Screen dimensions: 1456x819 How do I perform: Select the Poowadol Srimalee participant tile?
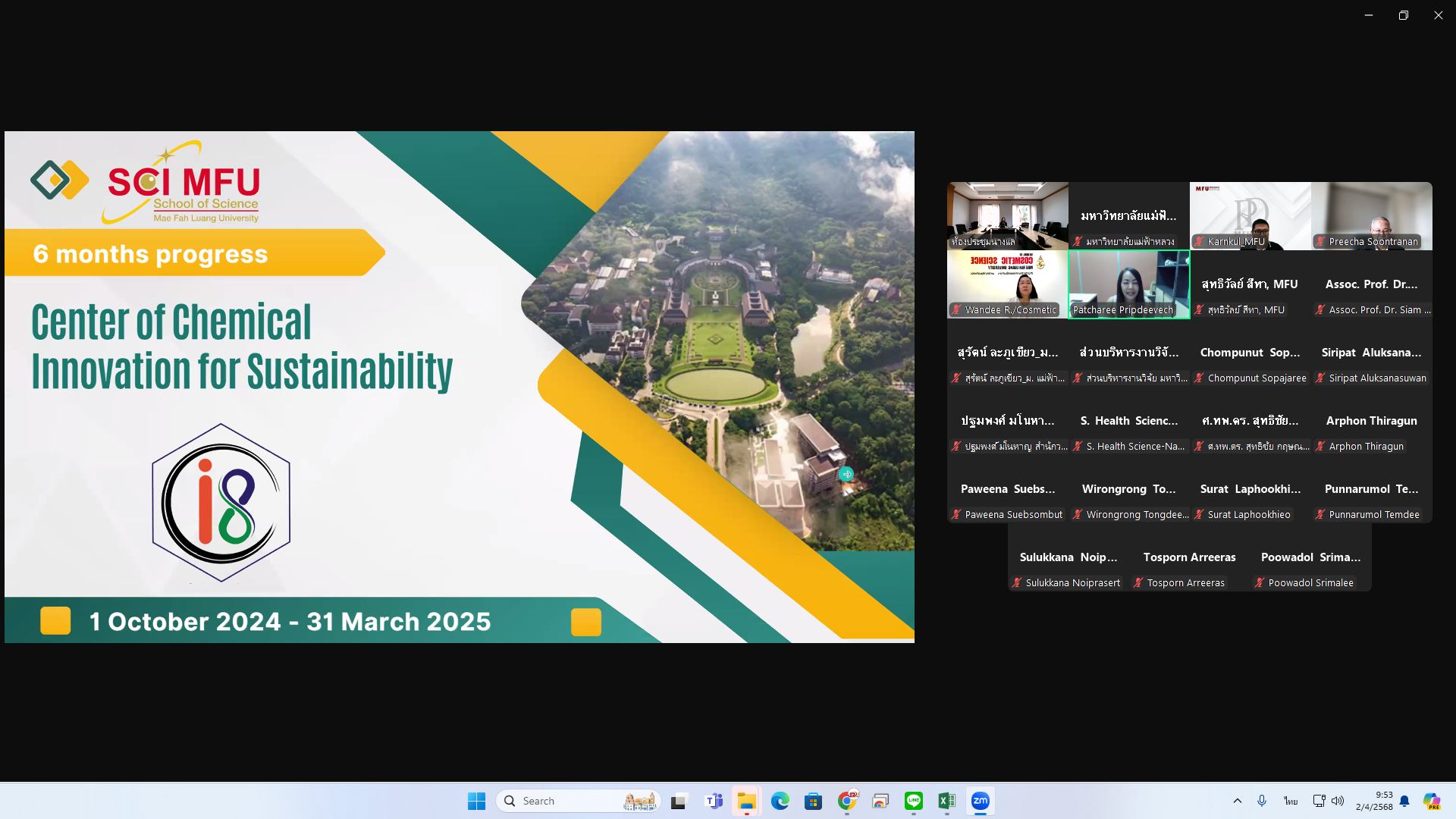1311,557
